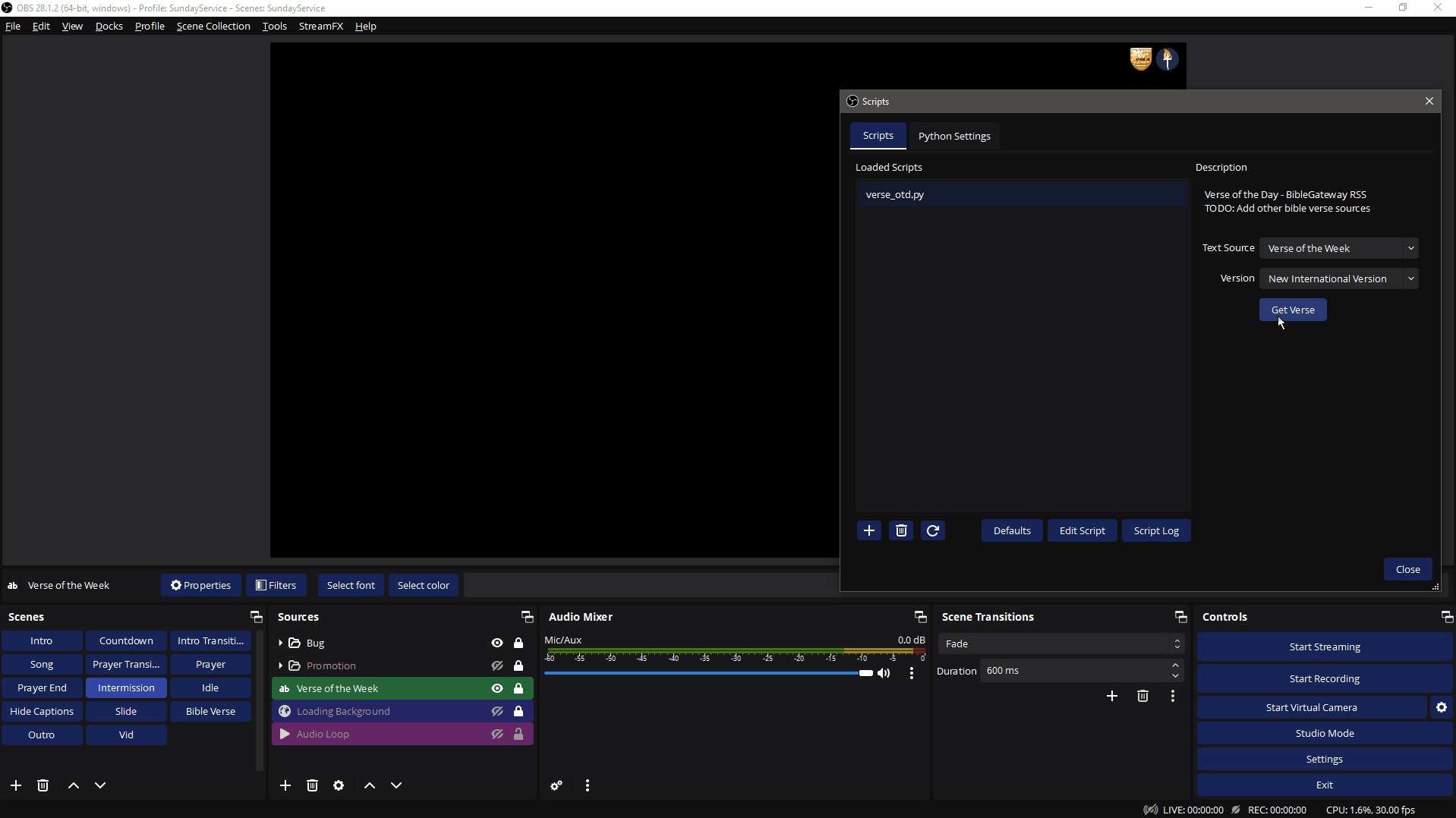Open the Fade transition dropdown

[x=1061, y=643]
